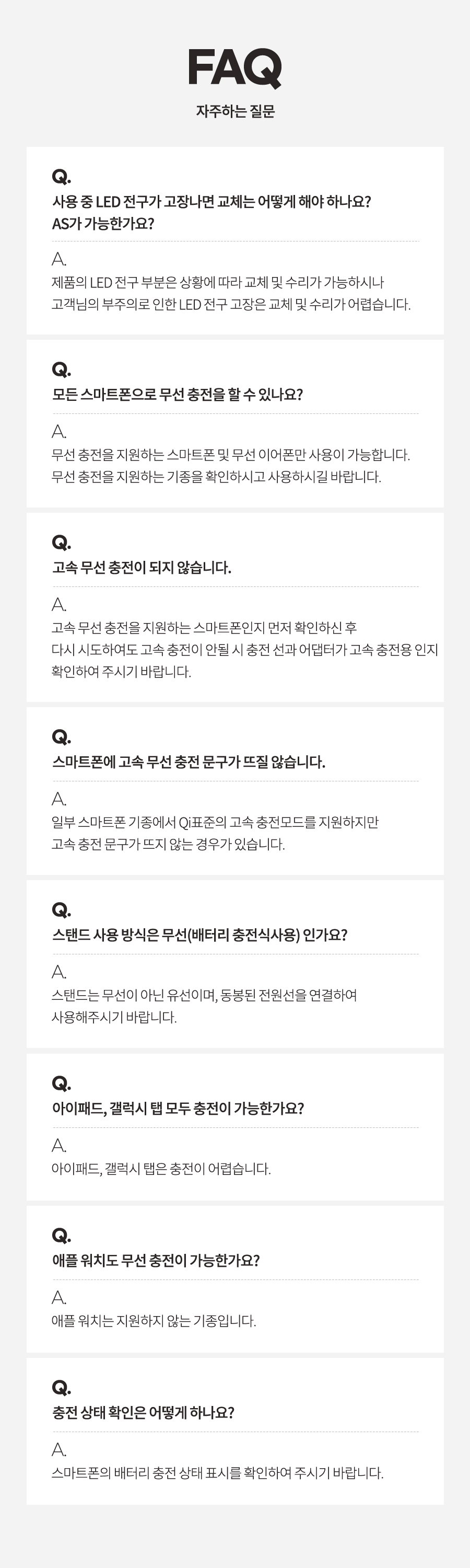This screenshot has width=470, height=1568.
Task: Expand "모든 스마트폰으로 무선 충전을 할 수 있나요?"
Action: tap(177, 395)
